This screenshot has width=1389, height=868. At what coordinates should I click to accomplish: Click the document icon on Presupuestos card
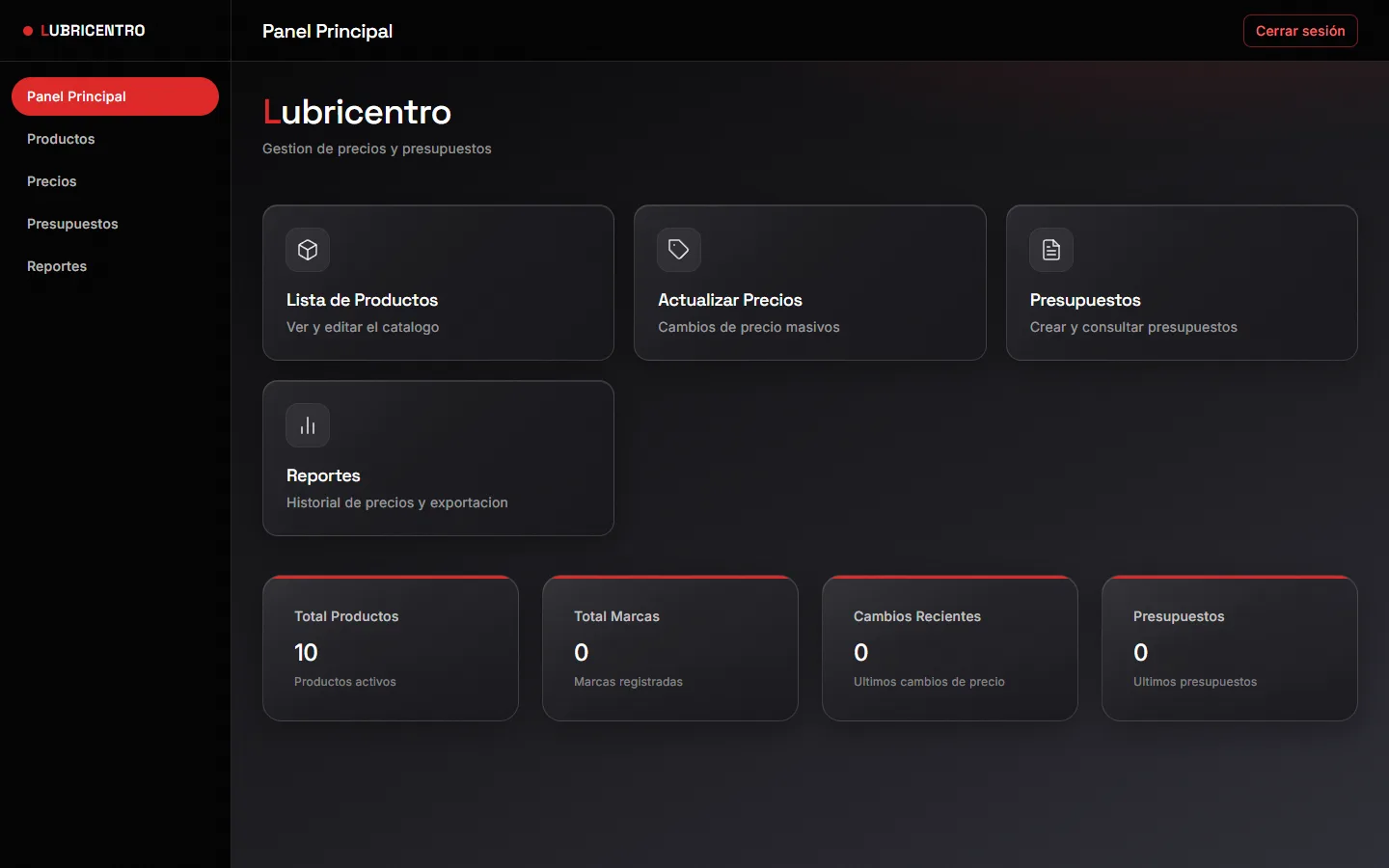pyautogui.click(x=1051, y=250)
